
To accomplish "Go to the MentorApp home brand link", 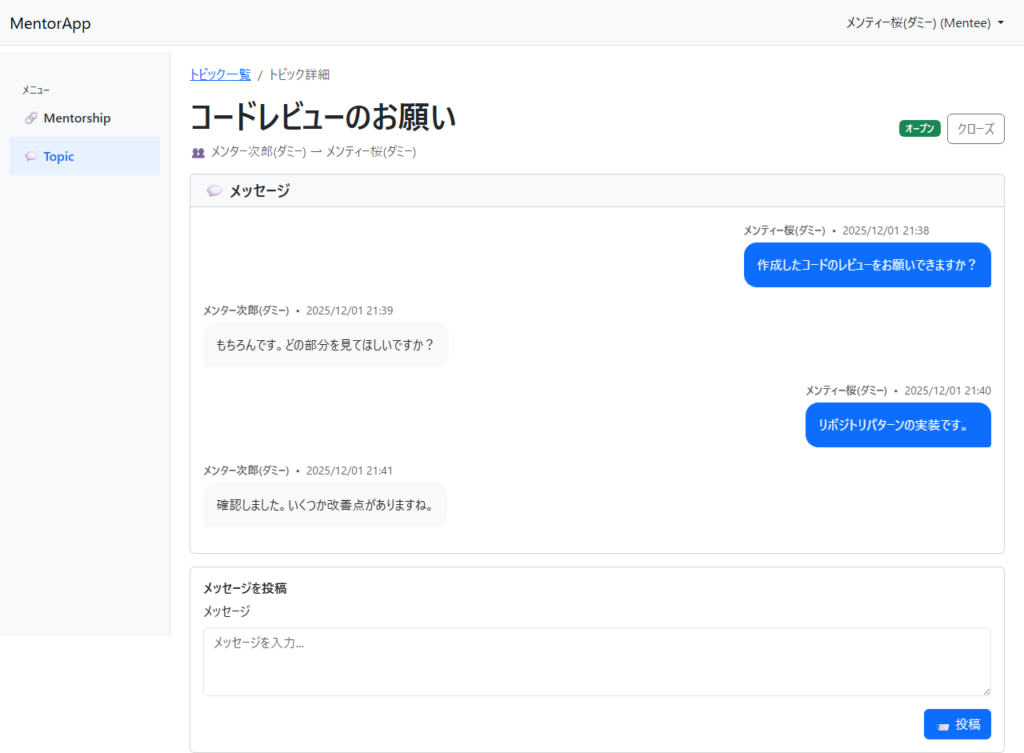I will tap(50, 24).
